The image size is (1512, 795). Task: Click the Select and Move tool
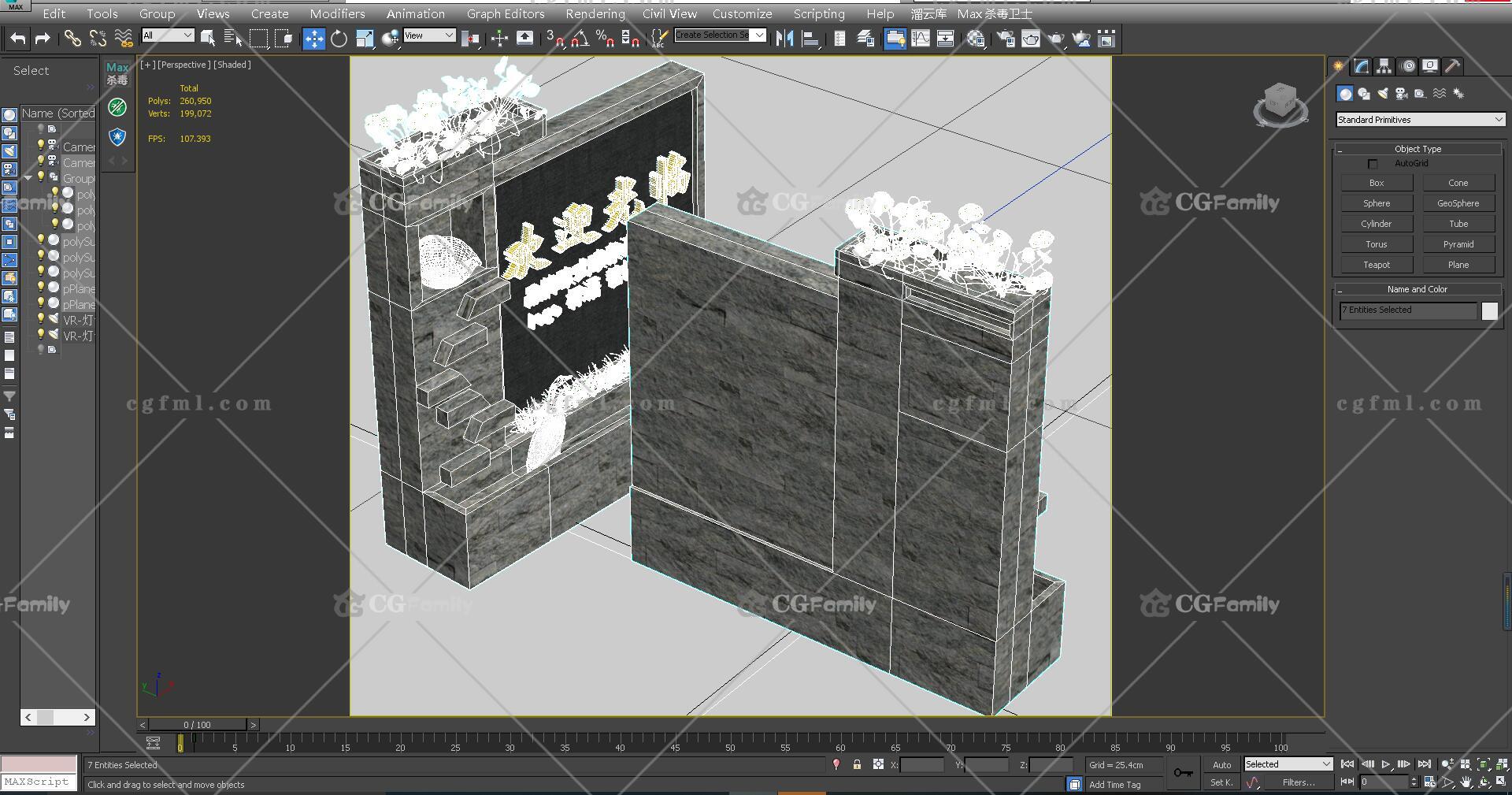(313, 39)
